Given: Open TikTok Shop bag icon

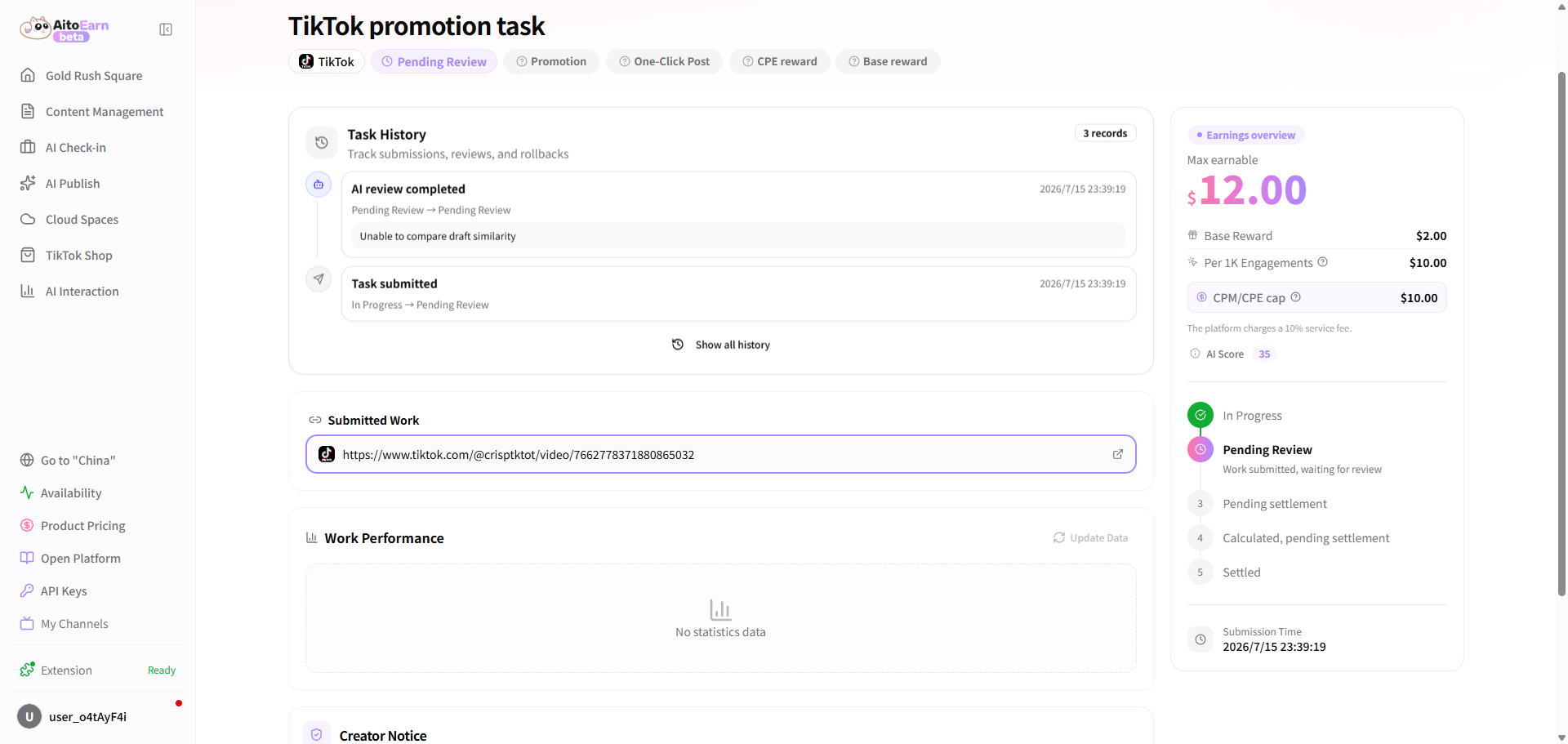Looking at the screenshot, I should click(x=28, y=255).
